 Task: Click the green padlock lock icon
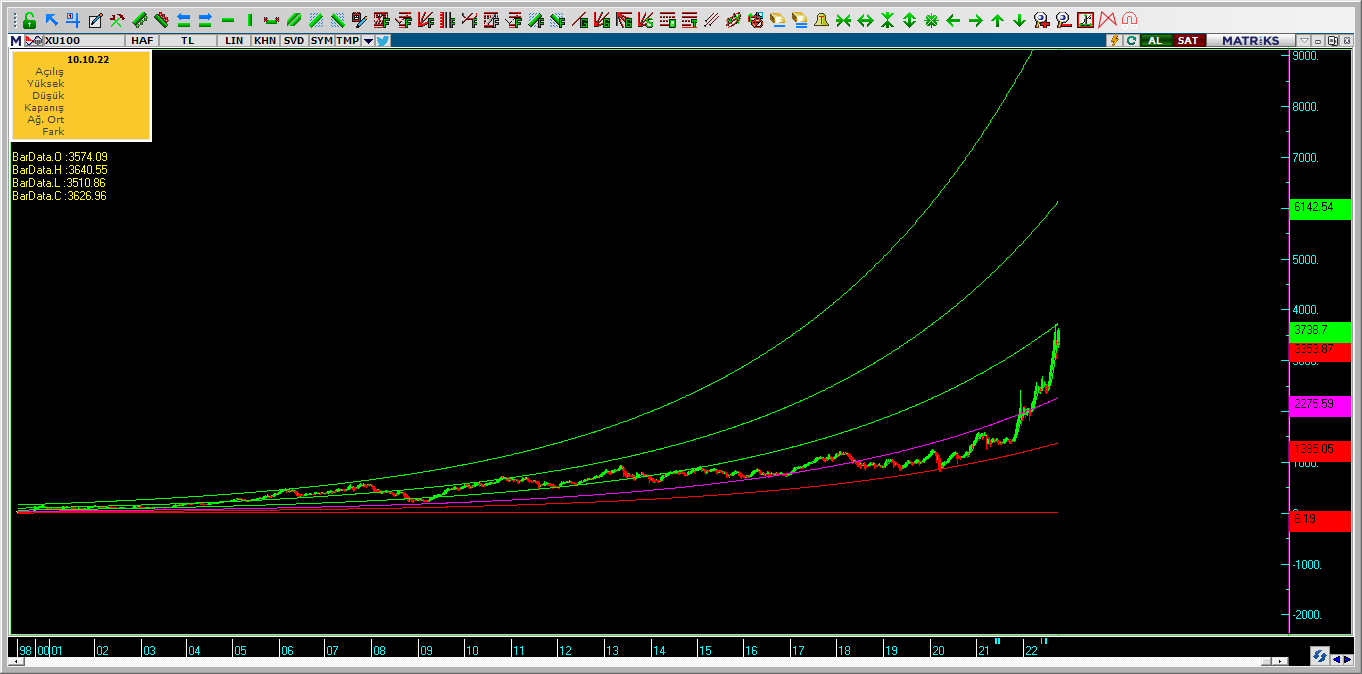point(29,20)
